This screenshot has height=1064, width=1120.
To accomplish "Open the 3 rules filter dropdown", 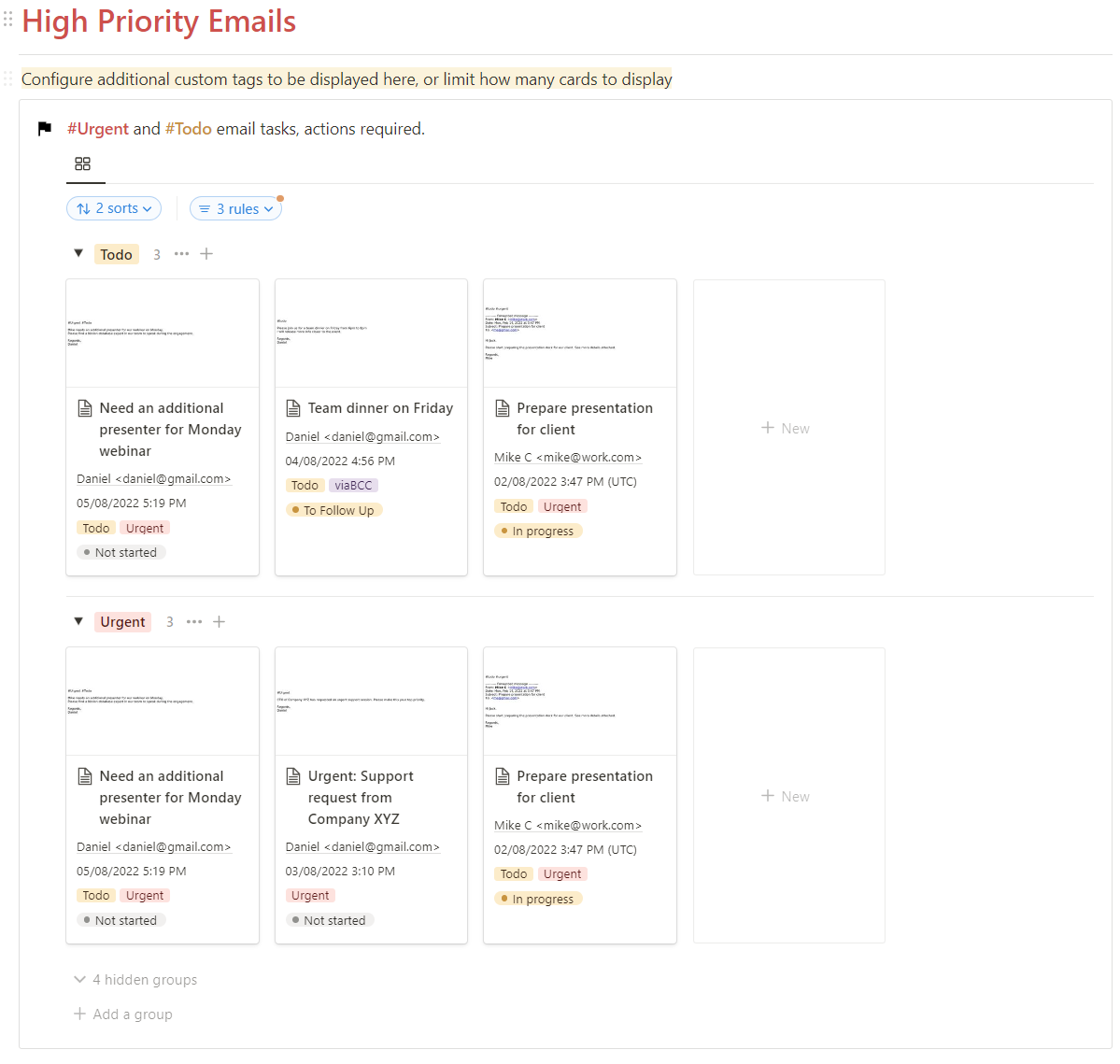I will [x=236, y=209].
